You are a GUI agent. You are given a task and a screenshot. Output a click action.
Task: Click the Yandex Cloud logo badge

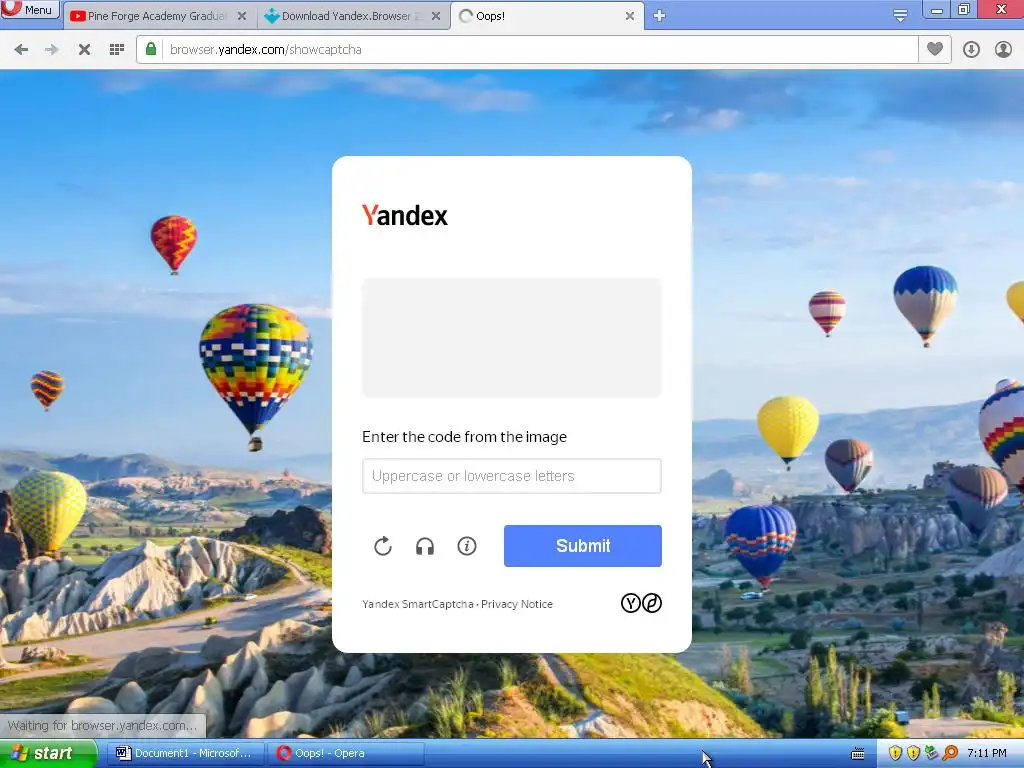point(641,603)
